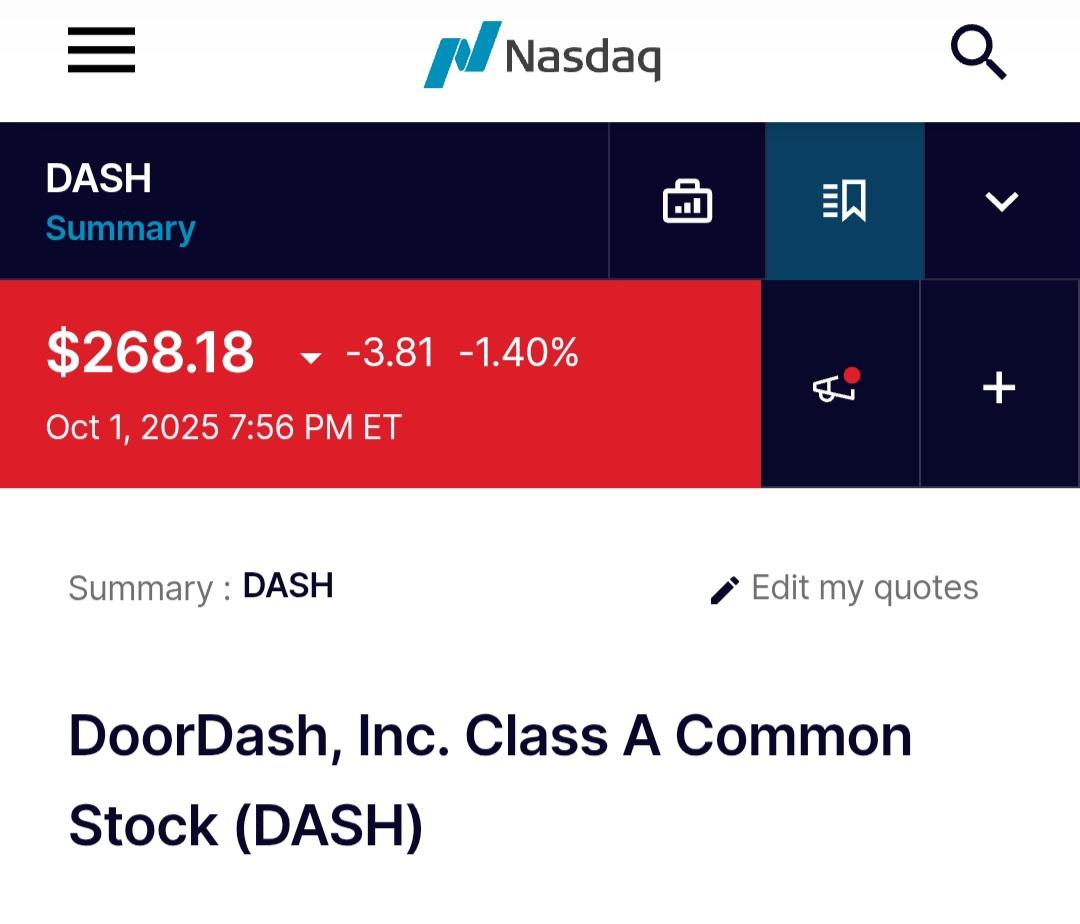Click the $268.18 price
The height and width of the screenshot is (924, 1080).
pos(150,353)
